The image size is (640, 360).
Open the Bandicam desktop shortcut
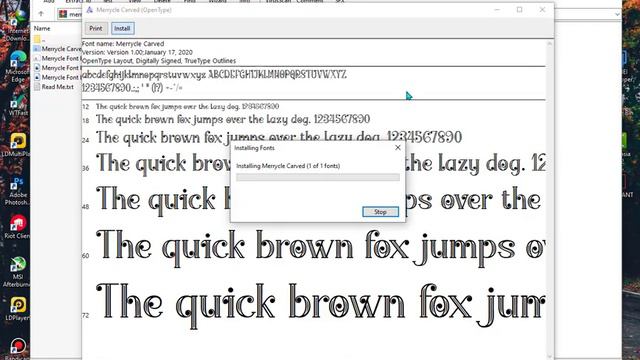tap(17, 348)
